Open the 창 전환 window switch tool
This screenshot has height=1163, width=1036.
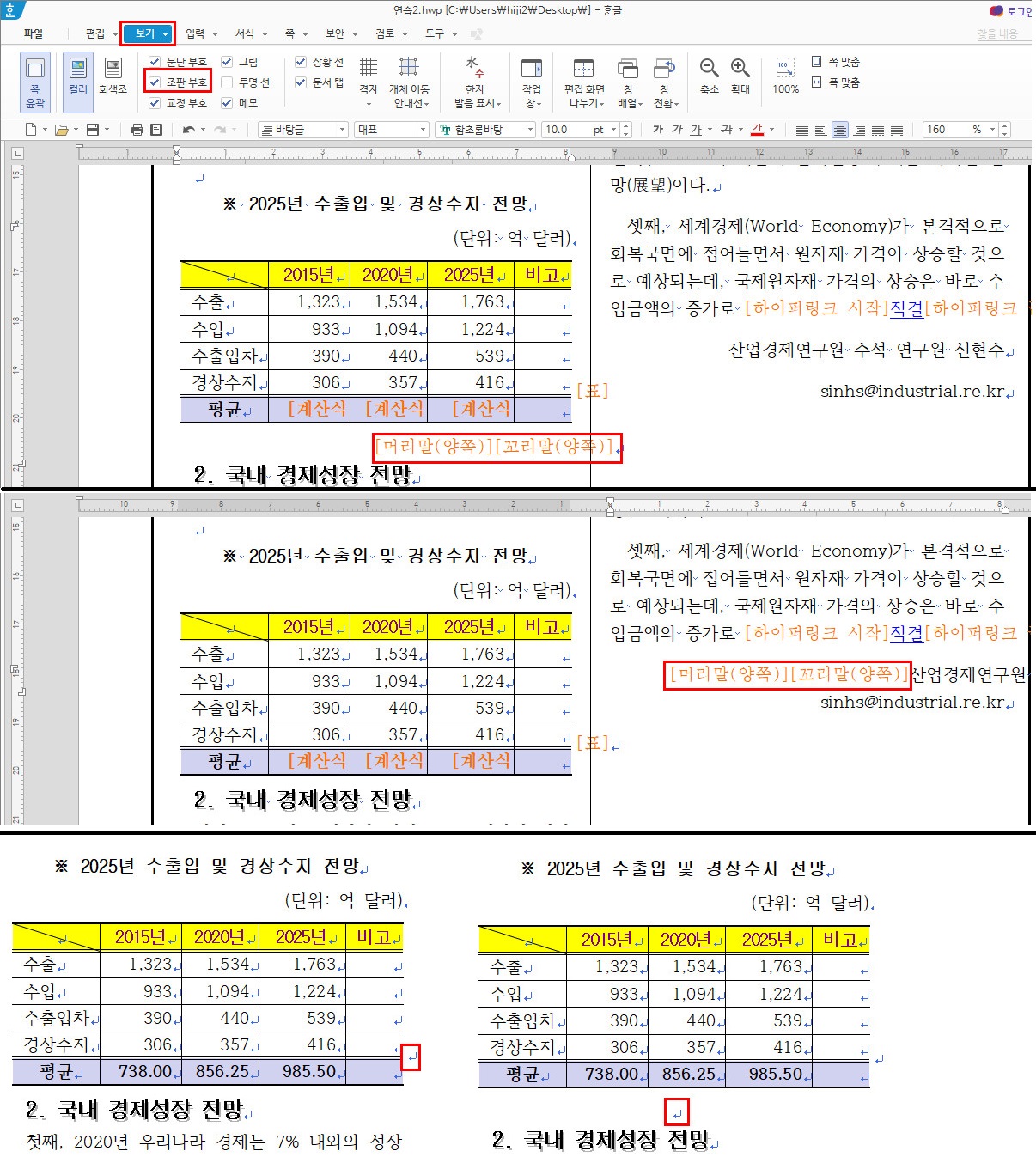[x=665, y=82]
